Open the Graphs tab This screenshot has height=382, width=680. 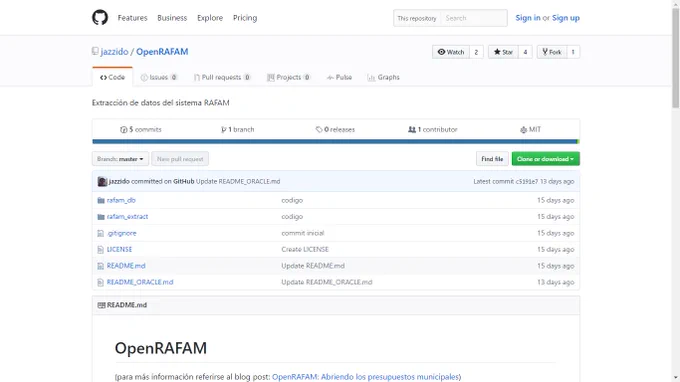[x=383, y=77]
